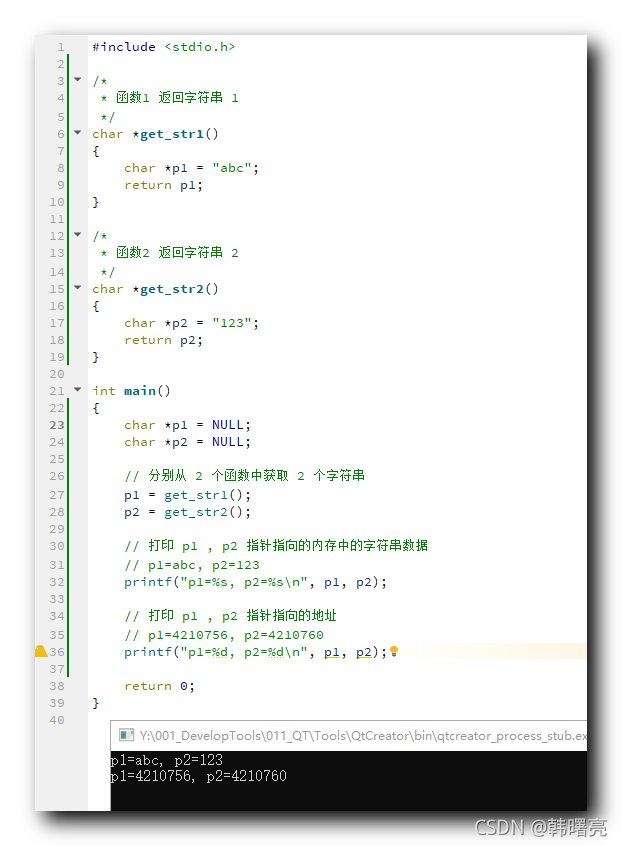Click the 'p1 = get_str1();' statement
The image size is (622, 846).
click(187, 495)
